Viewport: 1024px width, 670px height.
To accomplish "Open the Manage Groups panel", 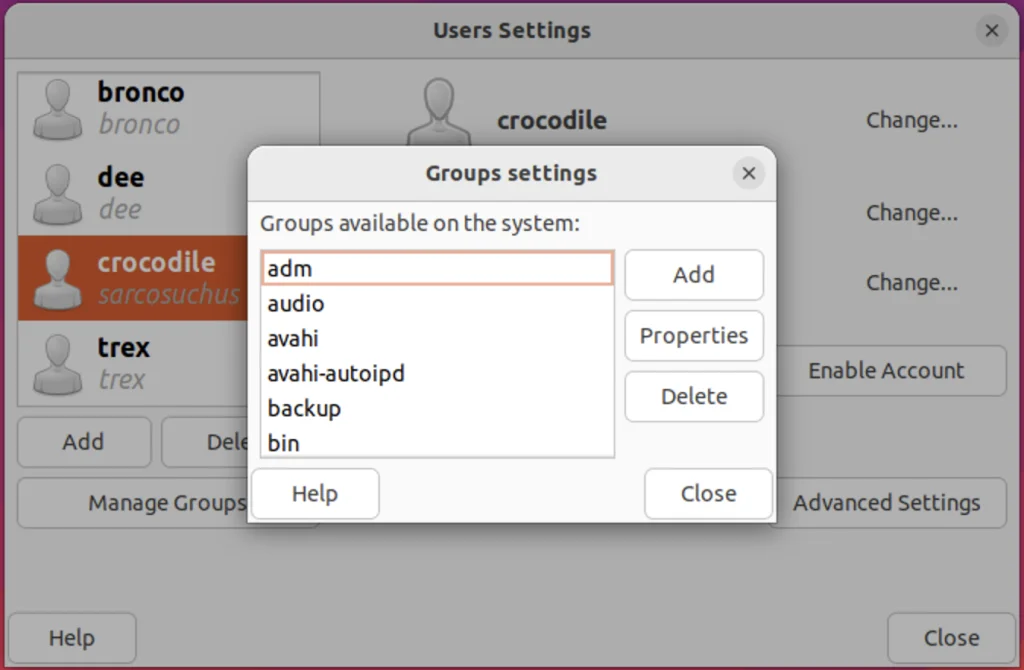I will (166, 503).
